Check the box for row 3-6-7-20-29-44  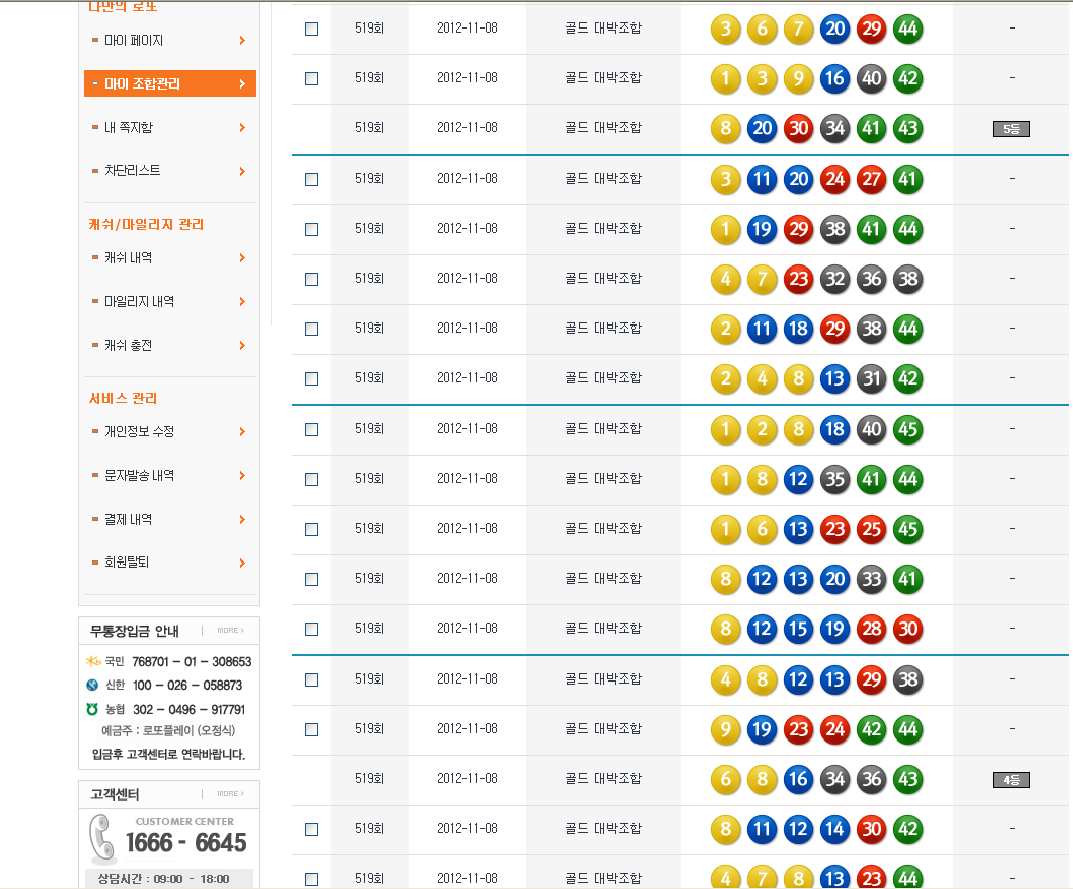(x=311, y=29)
